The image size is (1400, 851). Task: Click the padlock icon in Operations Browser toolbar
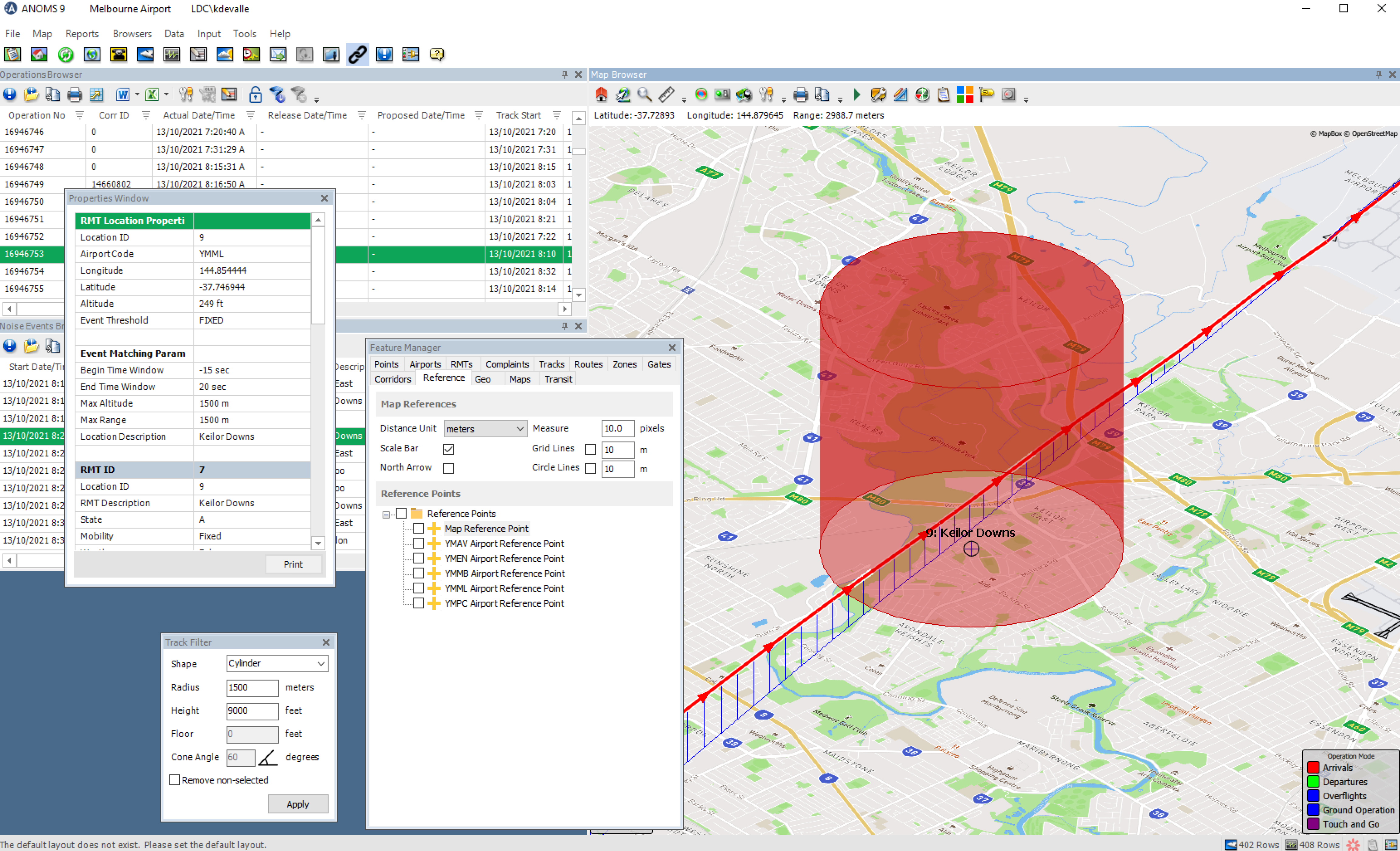(255, 95)
